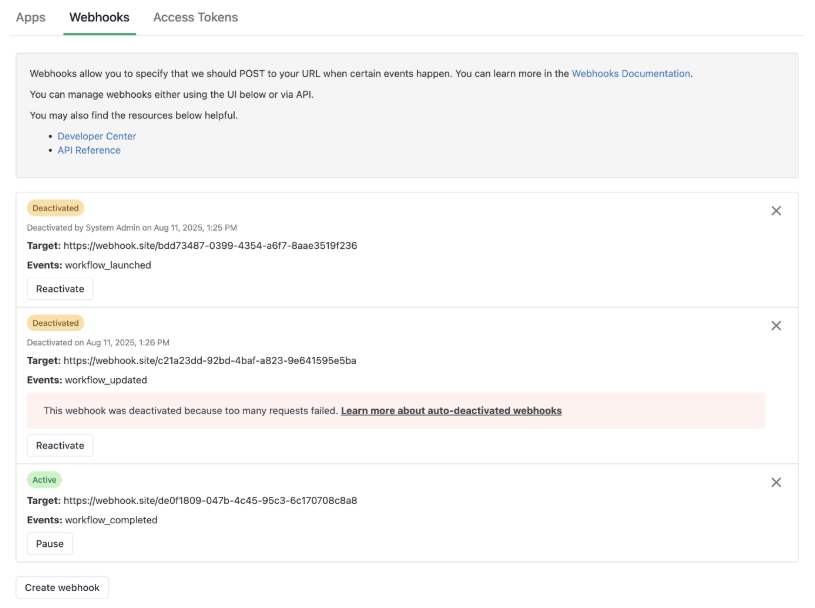Image resolution: width=815 pixels, height=608 pixels.
Task: Select the Webhooks tab
Action: 99,17
